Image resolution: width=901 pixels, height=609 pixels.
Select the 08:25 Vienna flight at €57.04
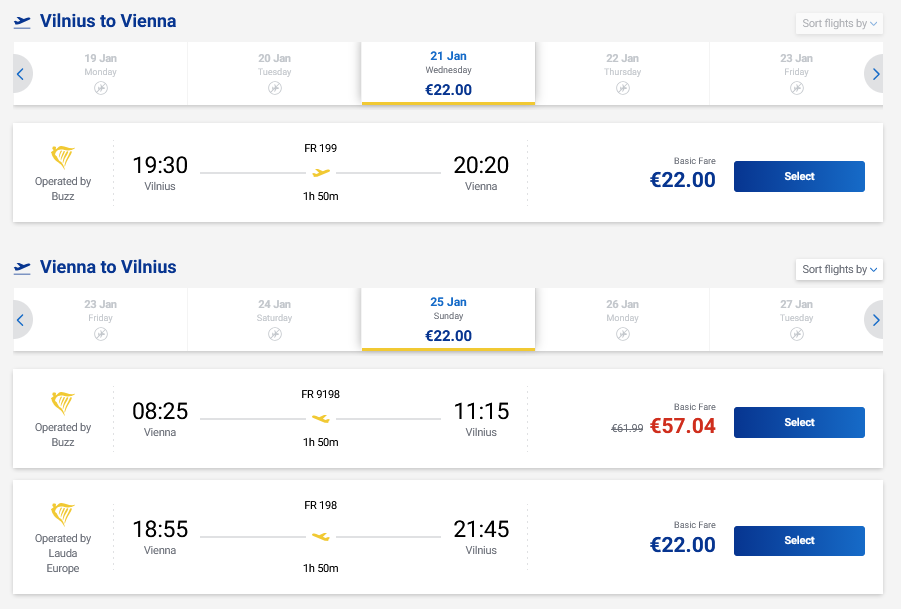(x=799, y=422)
